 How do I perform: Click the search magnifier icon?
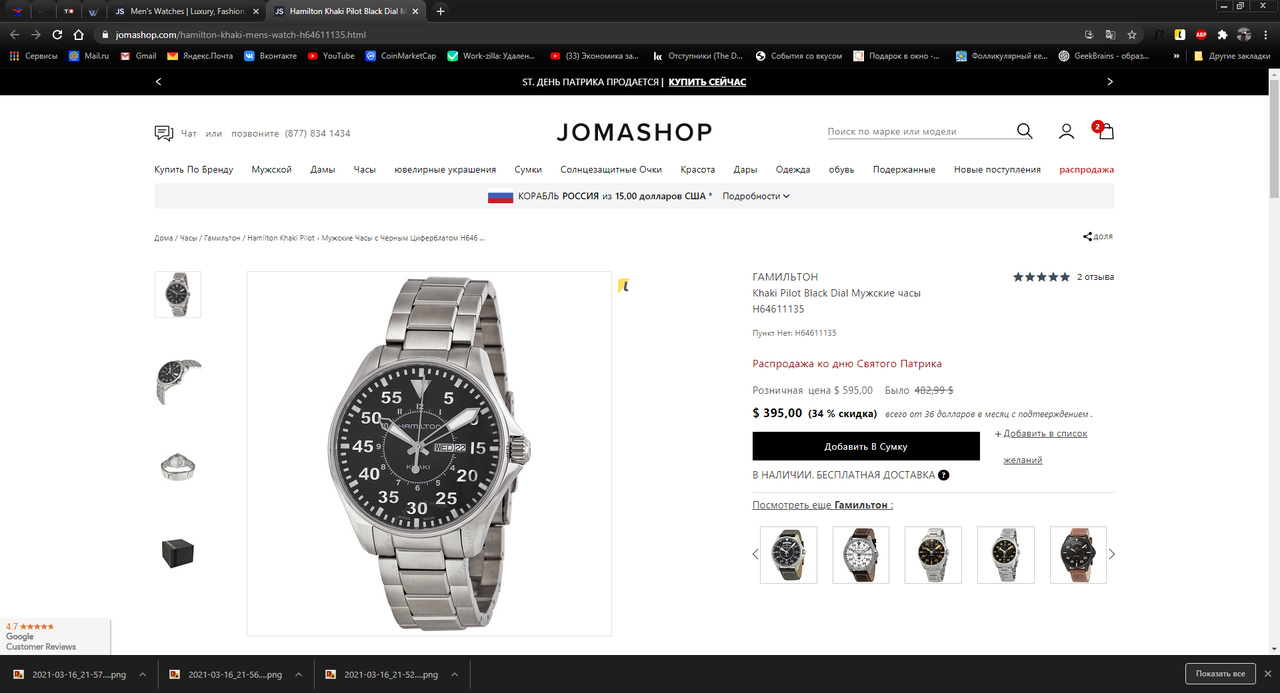pos(1025,131)
